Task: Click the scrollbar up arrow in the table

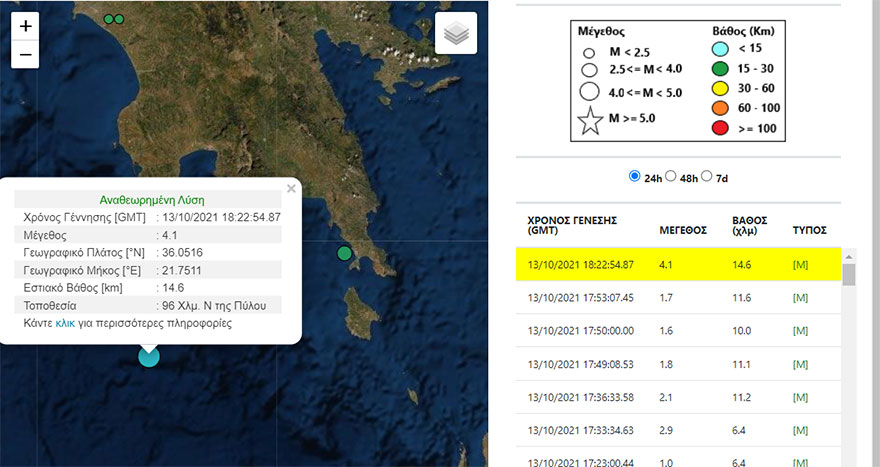Action: pos(849,255)
